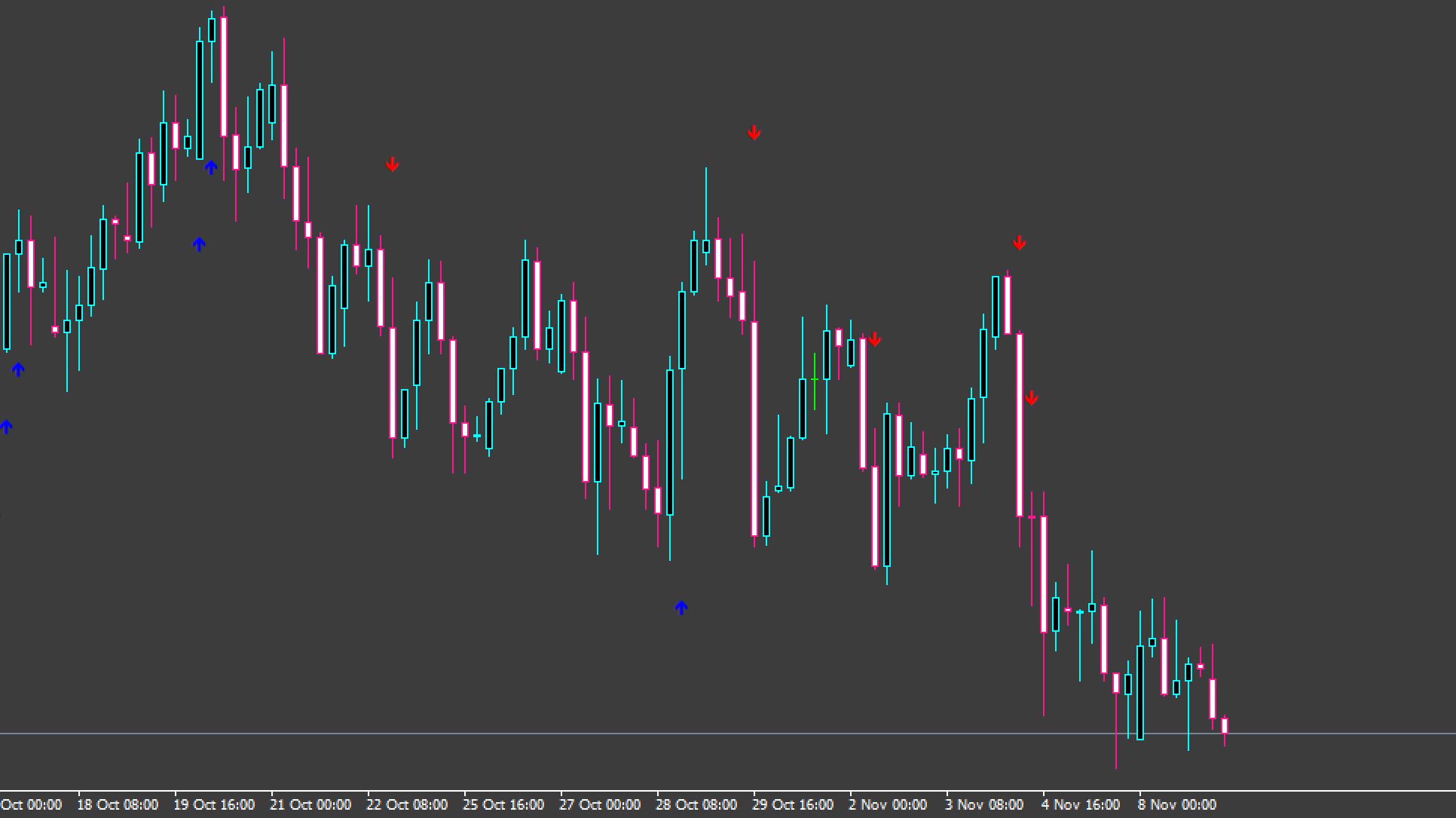Select the red down arrow above the 29 Oct 16:00 candle
This screenshot has width=1456, height=818.
754,133
